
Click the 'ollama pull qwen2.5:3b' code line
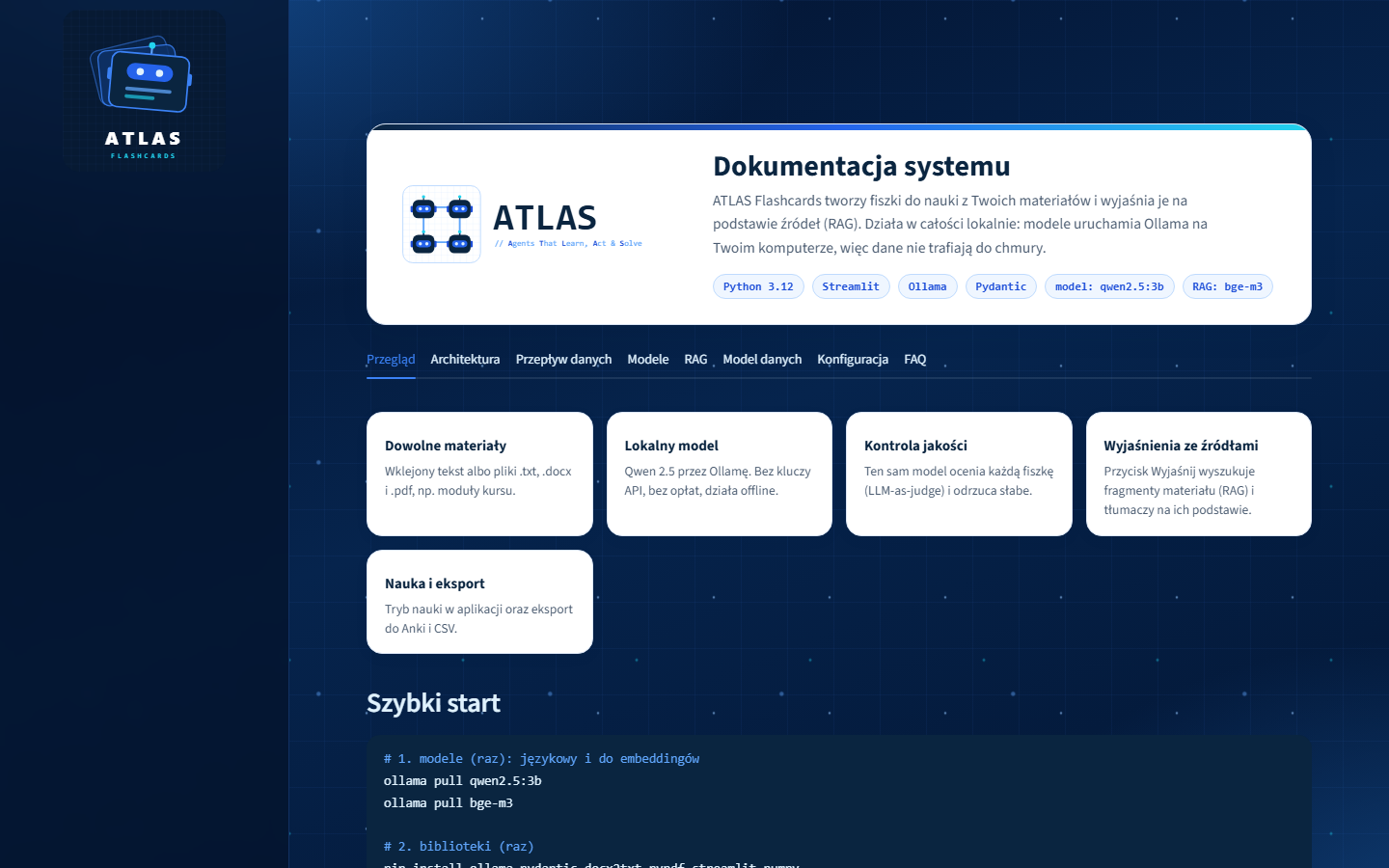[463, 781]
